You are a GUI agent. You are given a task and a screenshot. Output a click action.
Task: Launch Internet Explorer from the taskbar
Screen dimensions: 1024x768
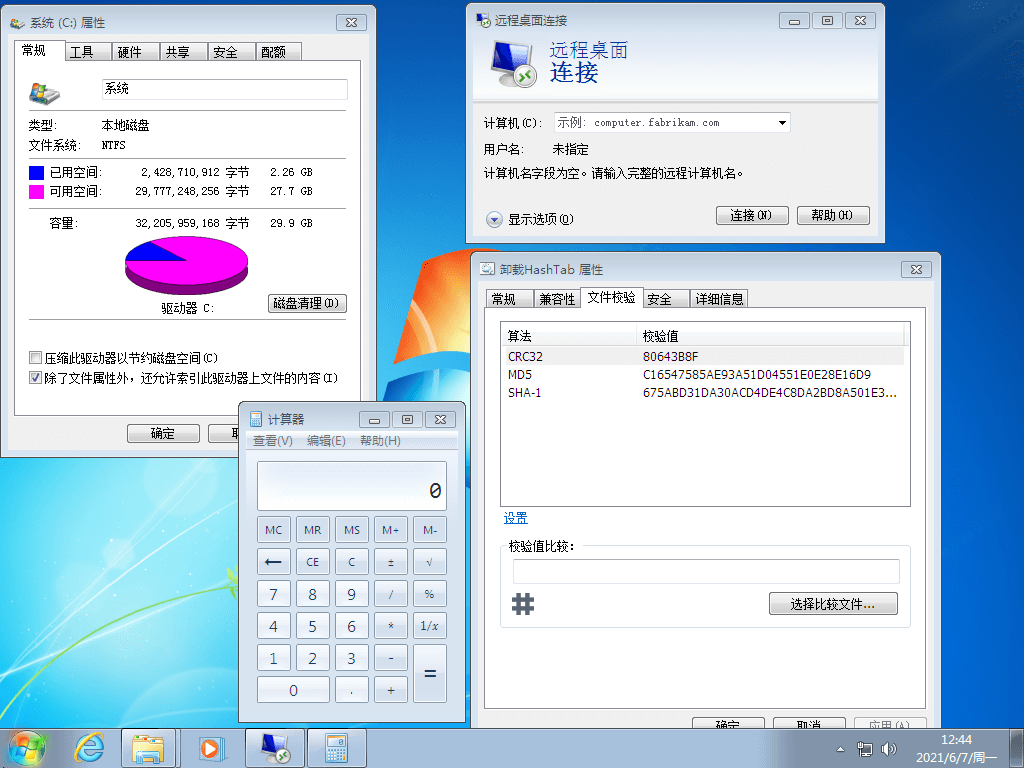[x=89, y=747]
